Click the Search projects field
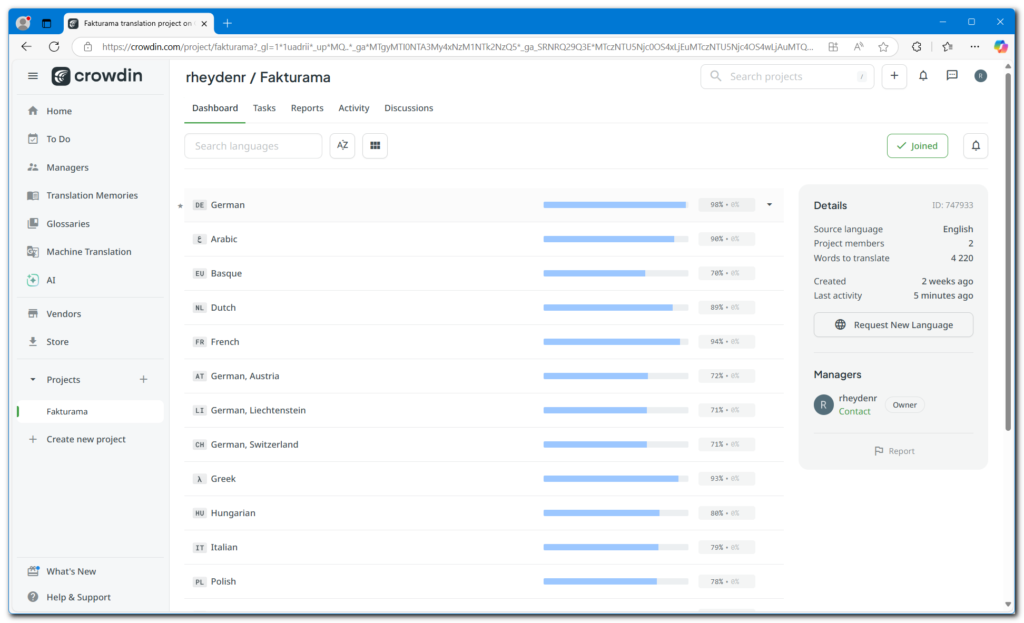This screenshot has height=623, width=1024. (787, 76)
